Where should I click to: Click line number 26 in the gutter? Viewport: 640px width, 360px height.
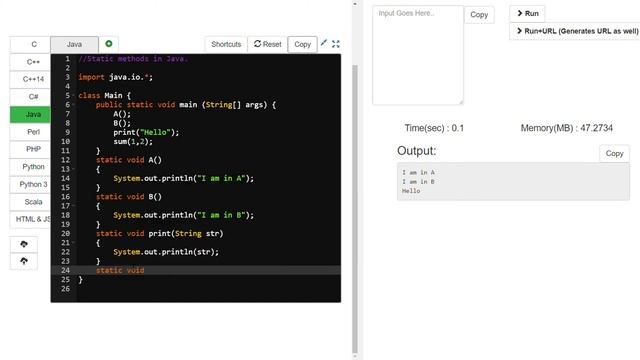pyautogui.click(x=65, y=289)
